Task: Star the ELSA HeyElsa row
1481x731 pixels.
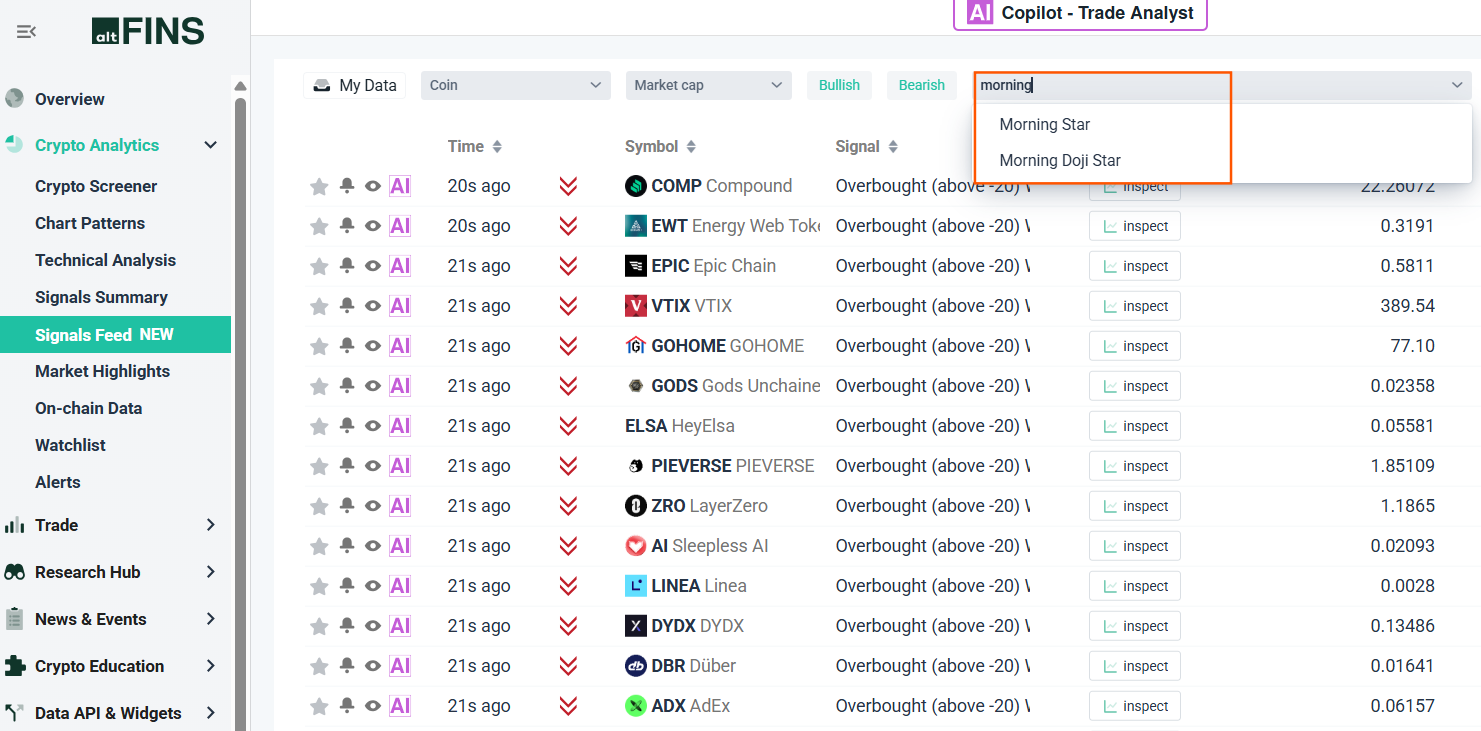Action: (x=319, y=426)
